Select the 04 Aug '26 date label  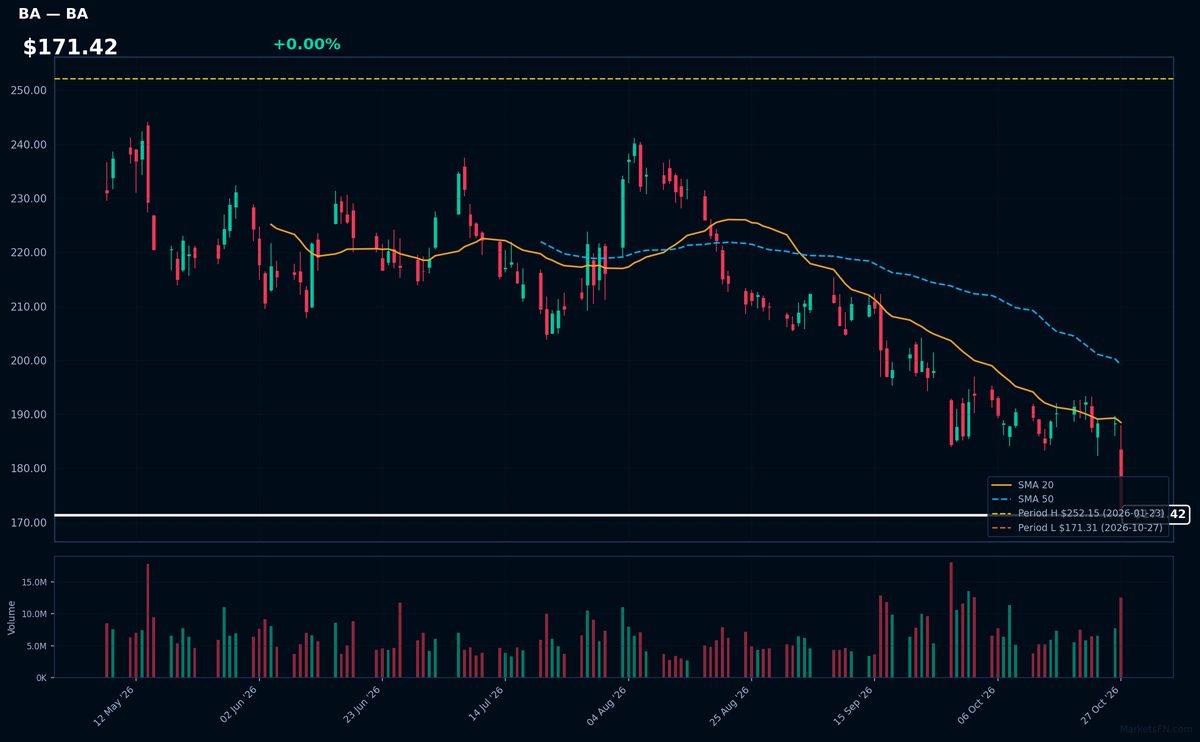(609, 706)
